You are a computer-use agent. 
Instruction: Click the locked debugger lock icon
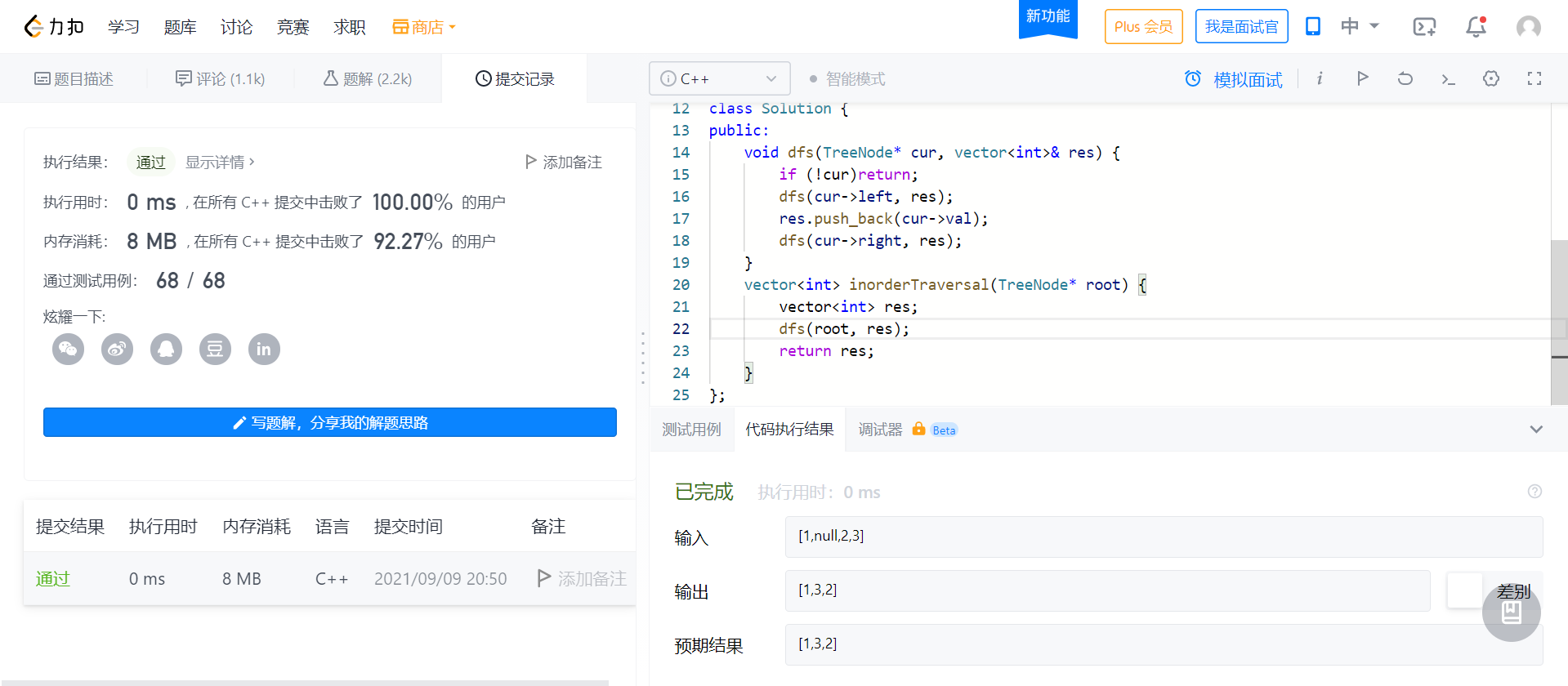tap(918, 429)
